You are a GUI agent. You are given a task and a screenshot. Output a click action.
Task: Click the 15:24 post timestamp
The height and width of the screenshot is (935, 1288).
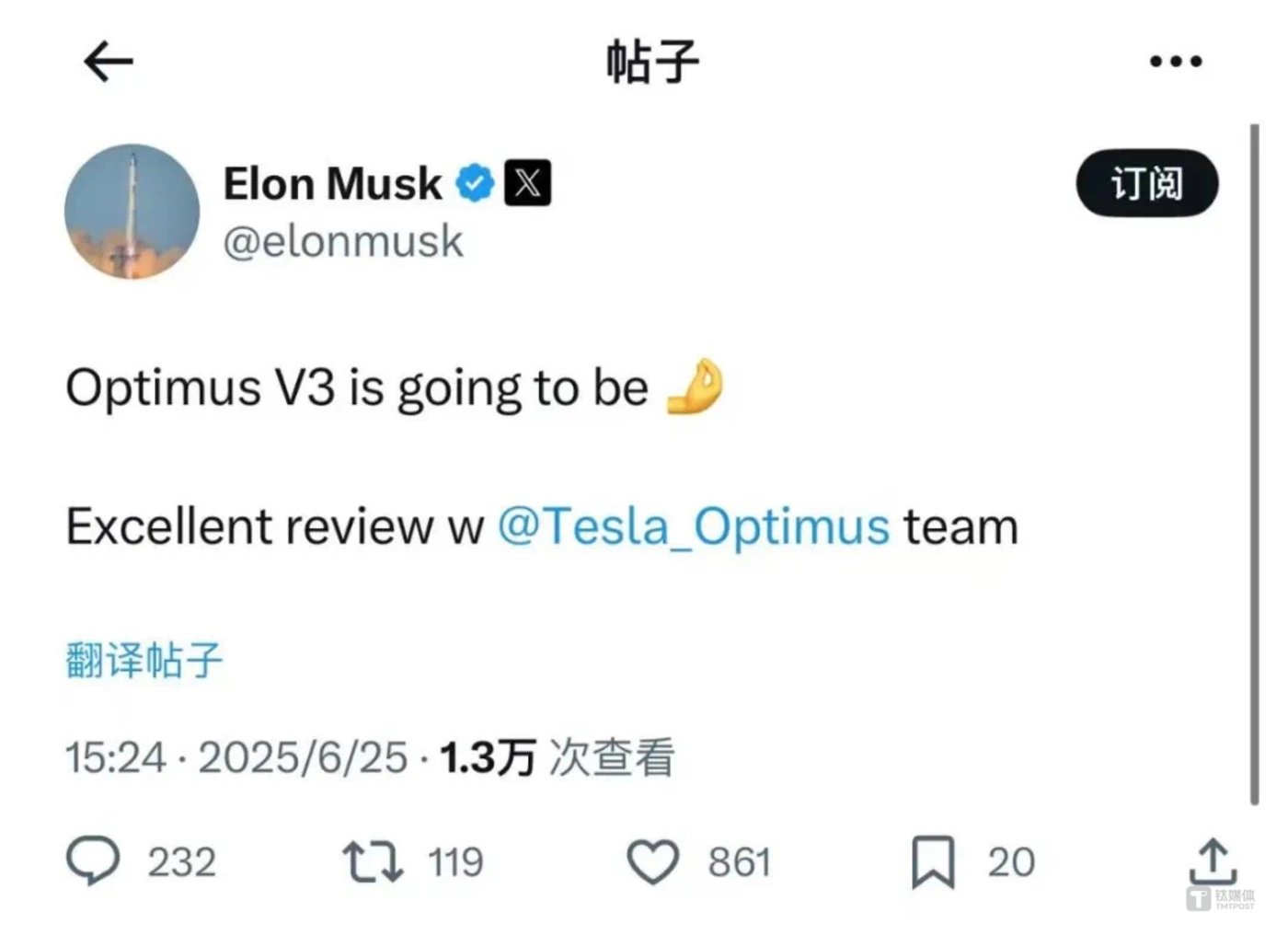tap(116, 758)
